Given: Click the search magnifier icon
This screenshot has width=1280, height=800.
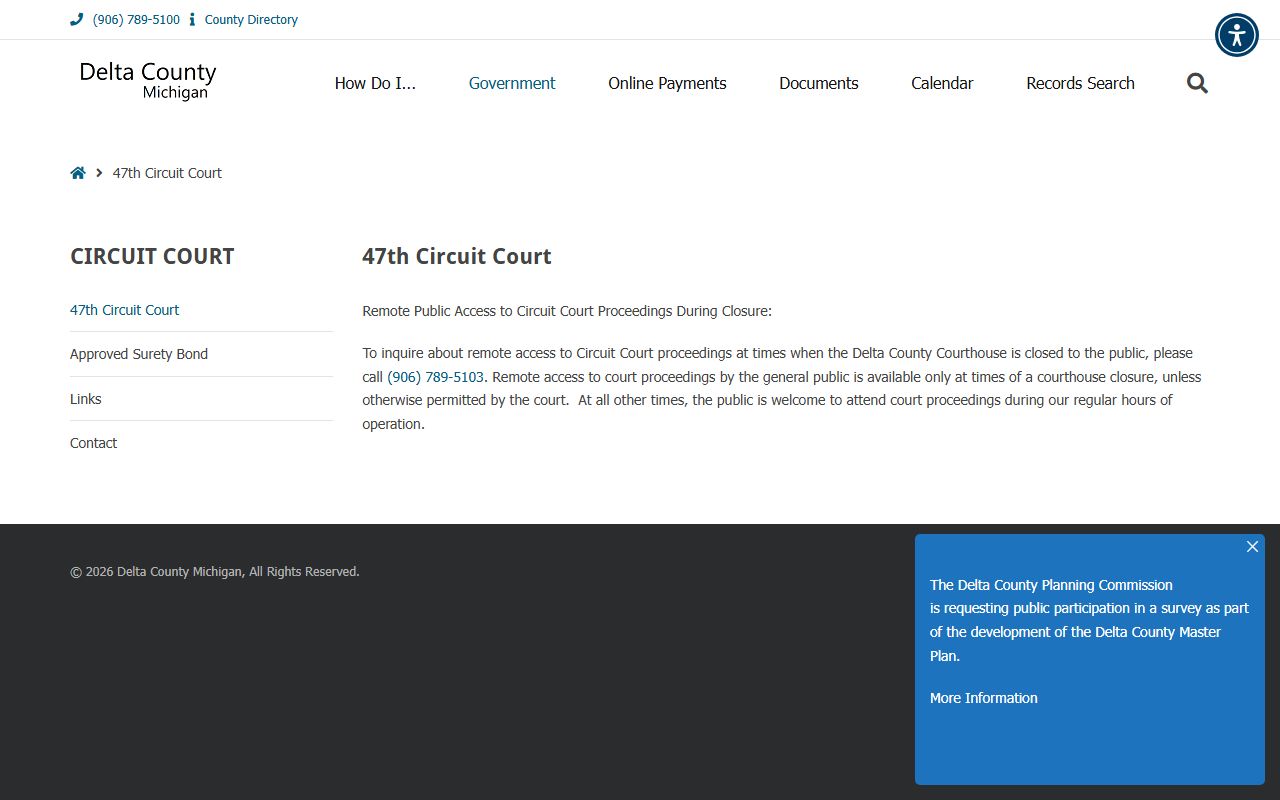Looking at the screenshot, I should (1197, 83).
